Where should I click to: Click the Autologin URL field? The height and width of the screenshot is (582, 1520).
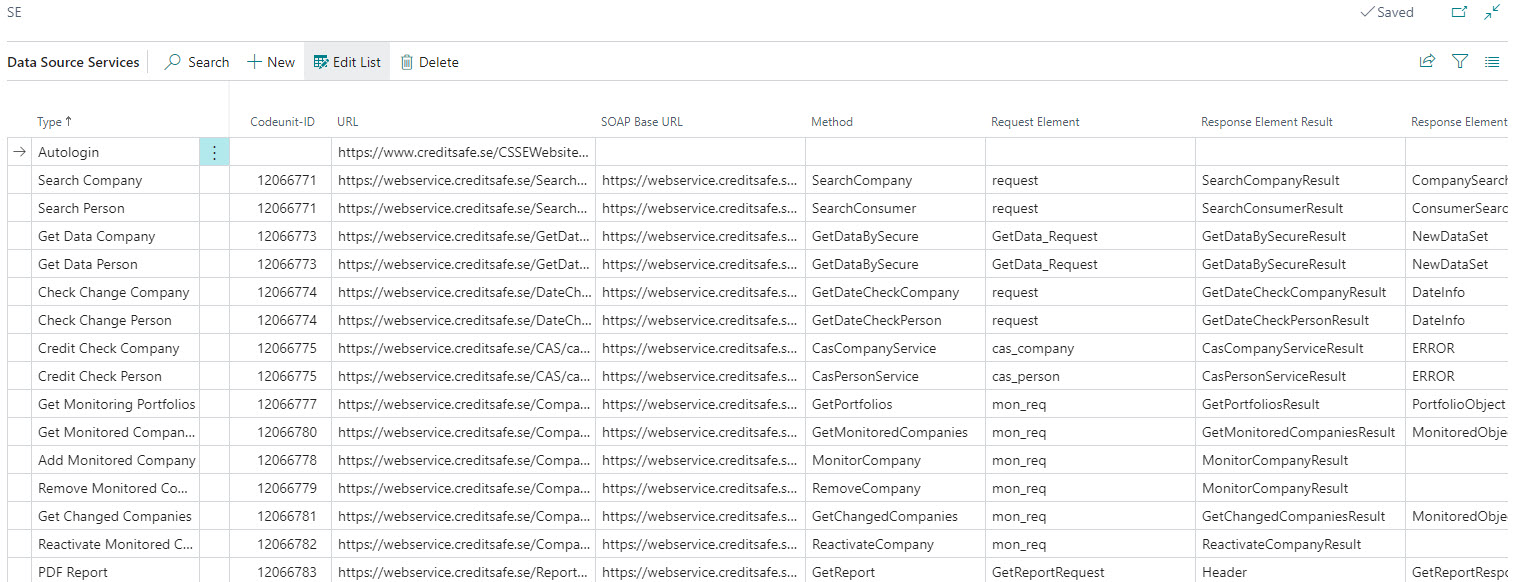[x=463, y=153]
